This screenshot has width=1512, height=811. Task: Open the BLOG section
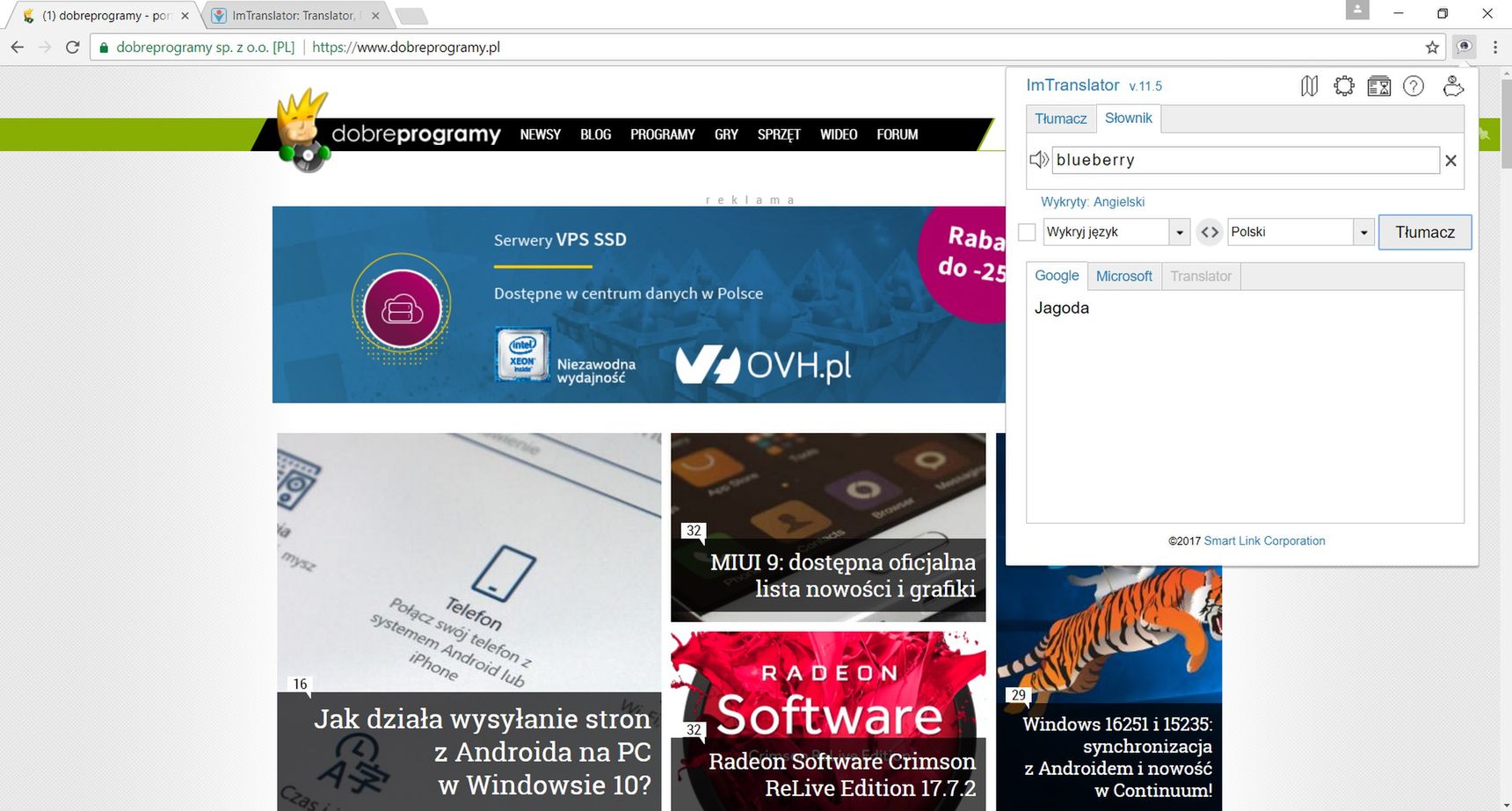[x=595, y=134]
